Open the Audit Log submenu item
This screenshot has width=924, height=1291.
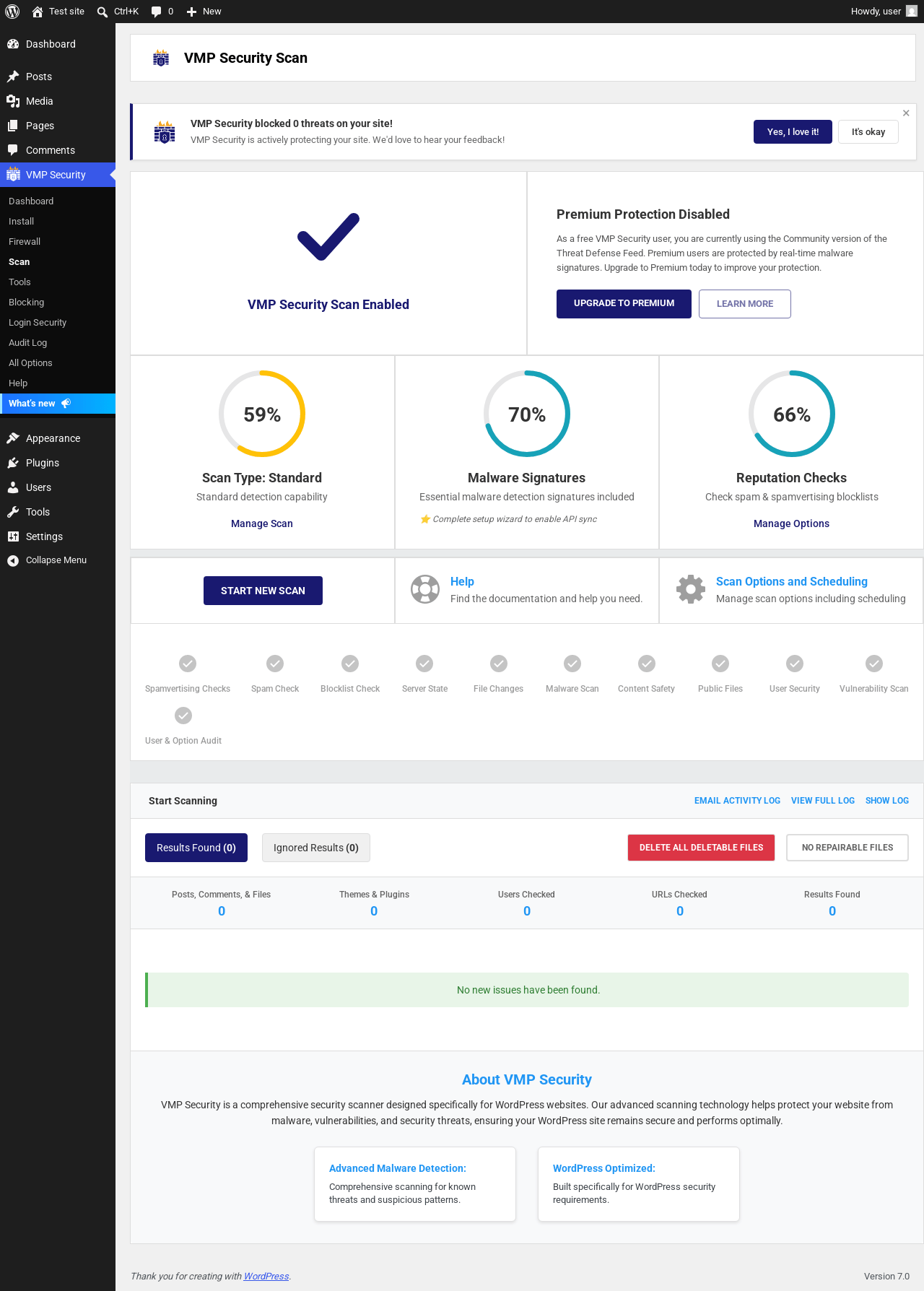click(58, 343)
